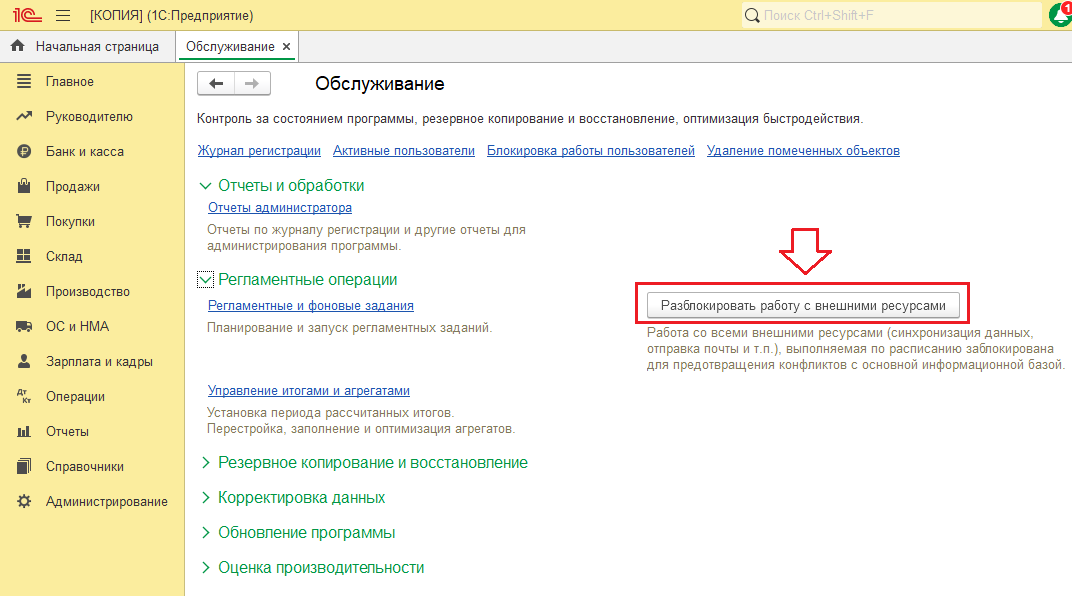Click the Зарплата и кадры person icon

24,361
